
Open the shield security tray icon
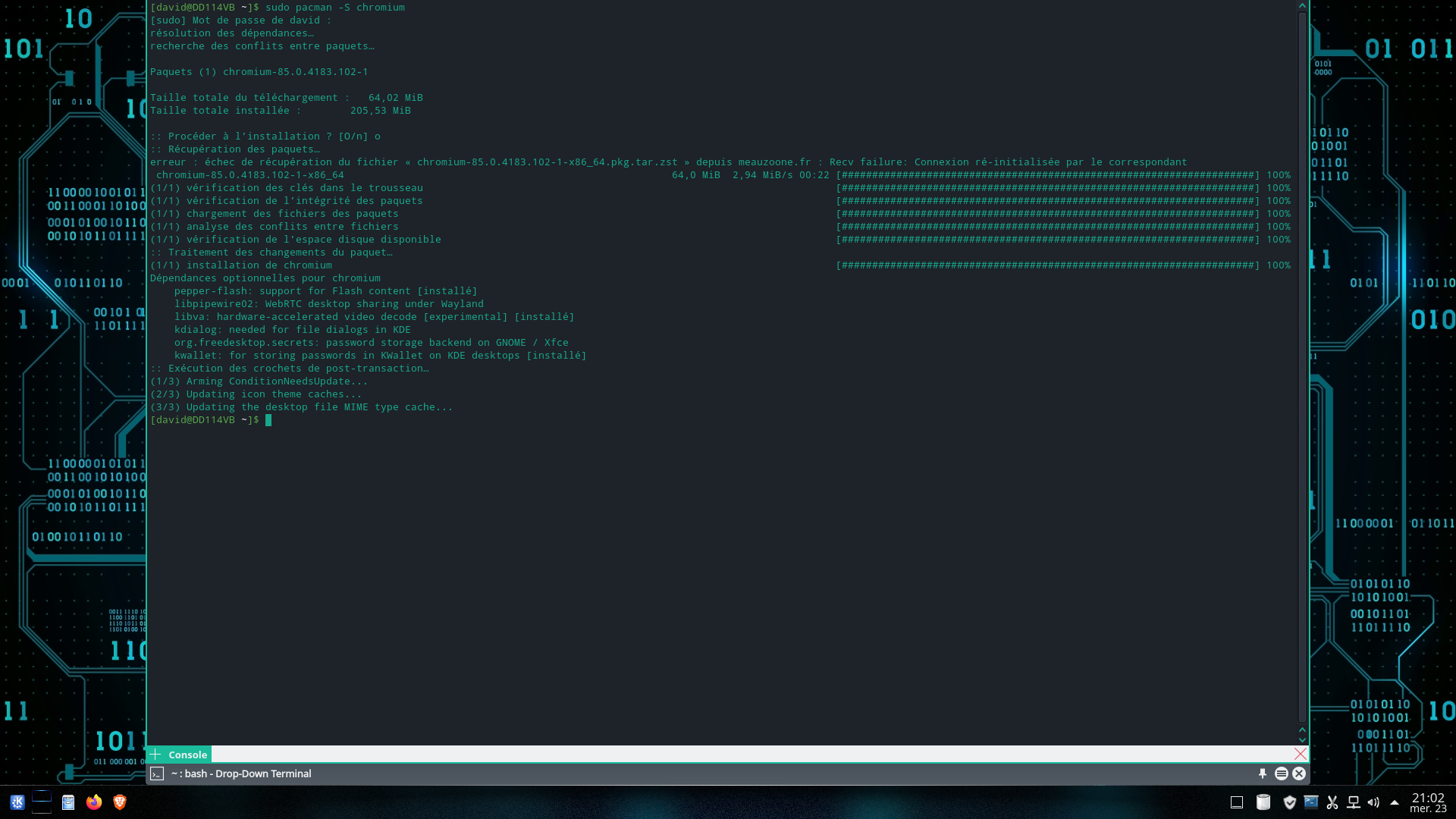(x=1289, y=802)
